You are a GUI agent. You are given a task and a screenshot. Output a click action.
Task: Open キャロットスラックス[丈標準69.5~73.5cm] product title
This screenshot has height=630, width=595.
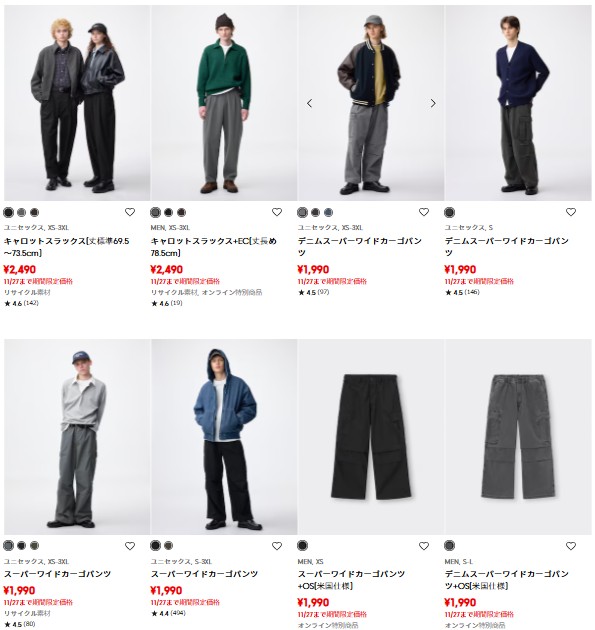pos(67,247)
